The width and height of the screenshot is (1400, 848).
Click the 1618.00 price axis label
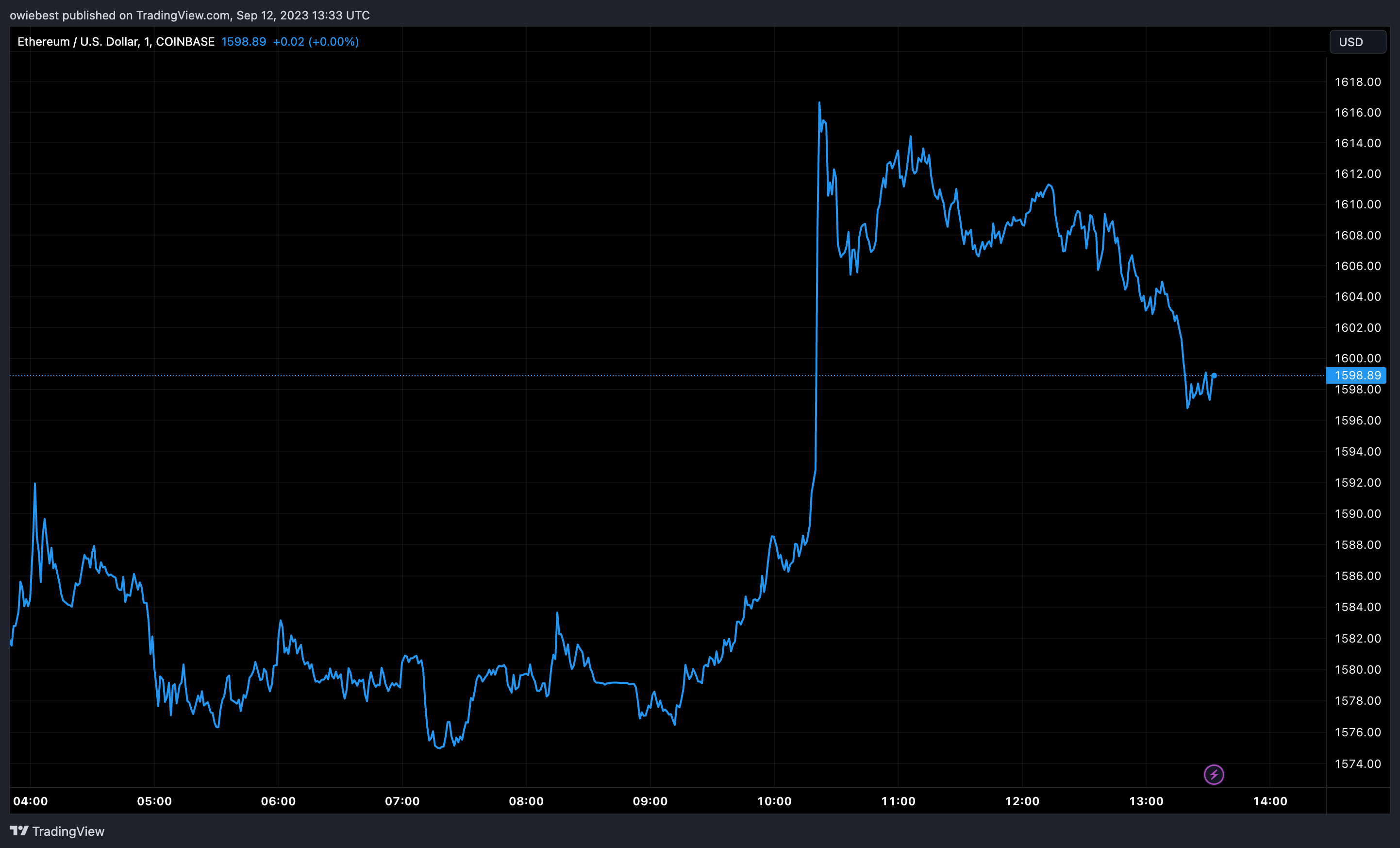coord(1357,82)
